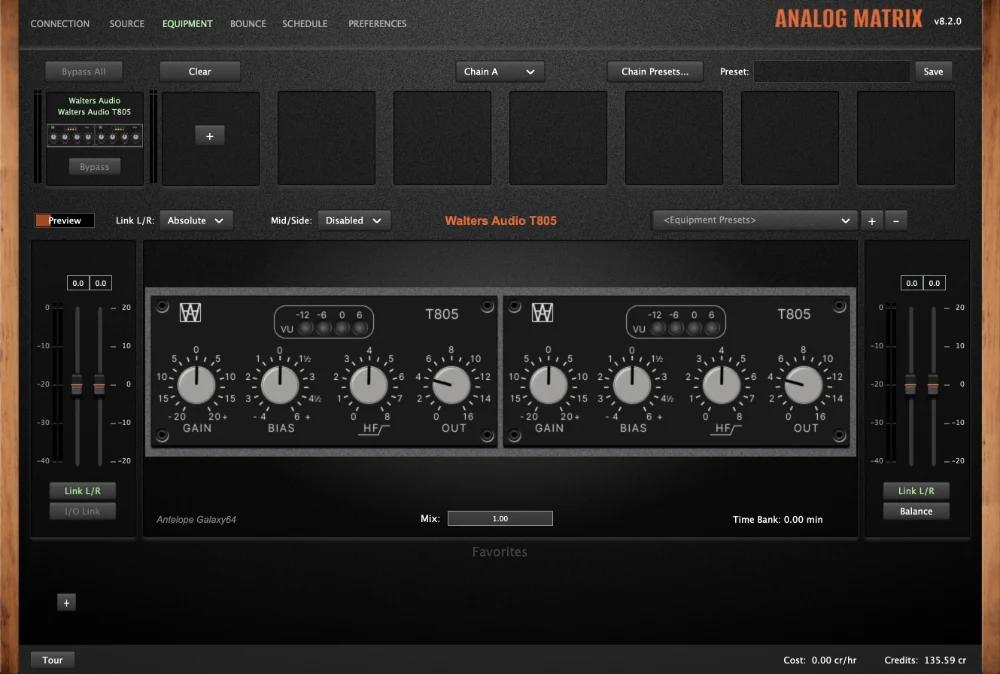Remove equipment preset with minus button
Image resolution: width=1000 pixels, height=674 pixels.
tap(896, 221)
